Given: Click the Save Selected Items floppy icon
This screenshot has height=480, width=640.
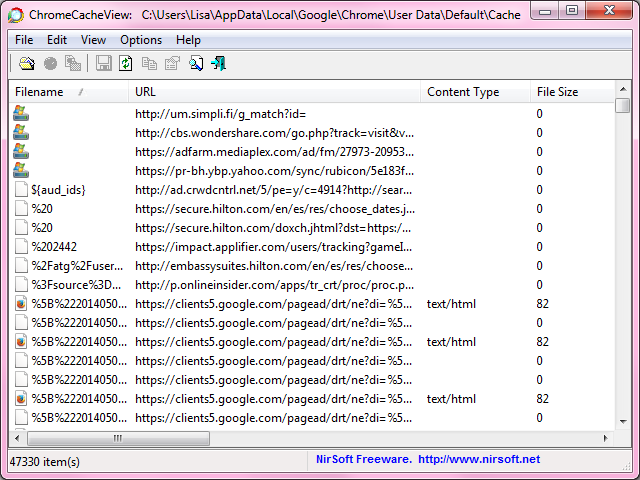Looking at the screenshot, I should click(x=104, y=64).
